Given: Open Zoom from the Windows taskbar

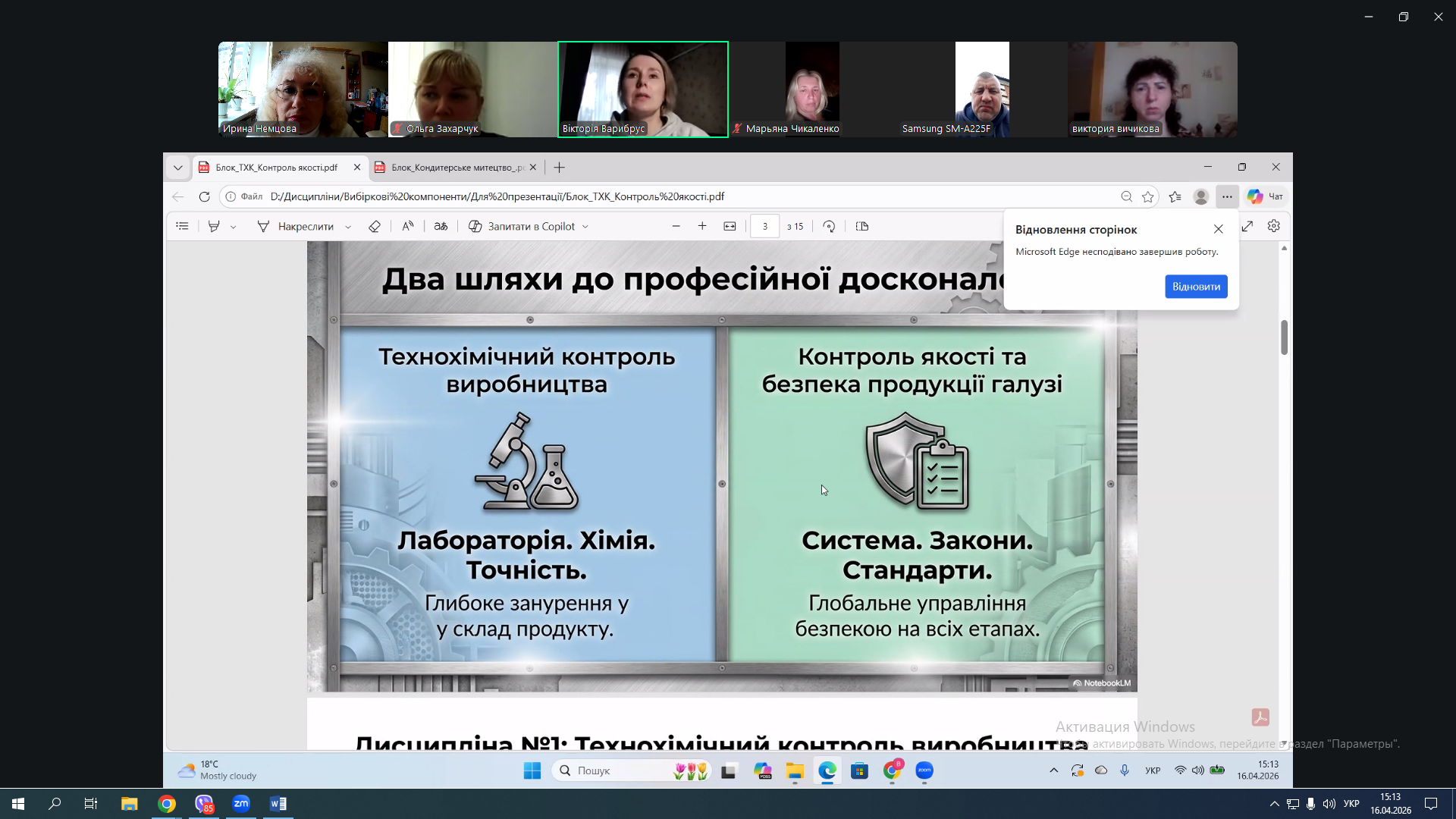Looking at the screenshot, I should (241, 804).
